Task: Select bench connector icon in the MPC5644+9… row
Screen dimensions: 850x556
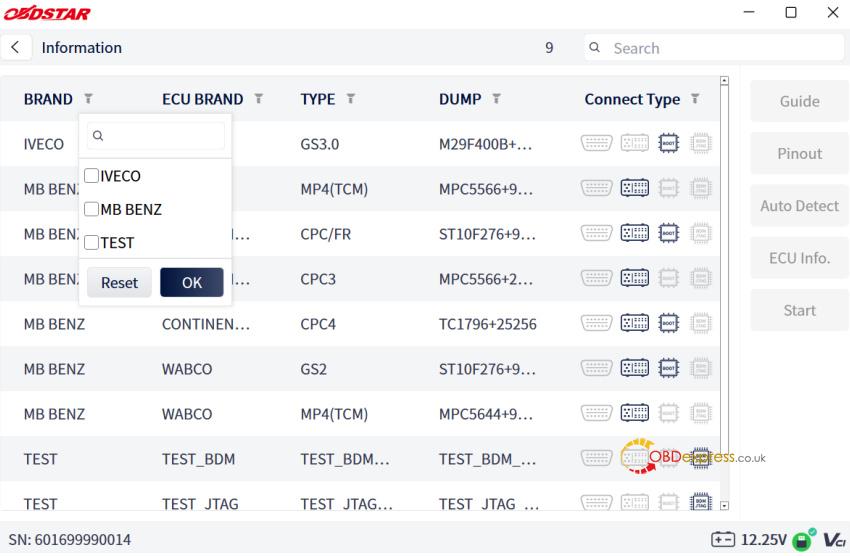Action: coord(635,413)
